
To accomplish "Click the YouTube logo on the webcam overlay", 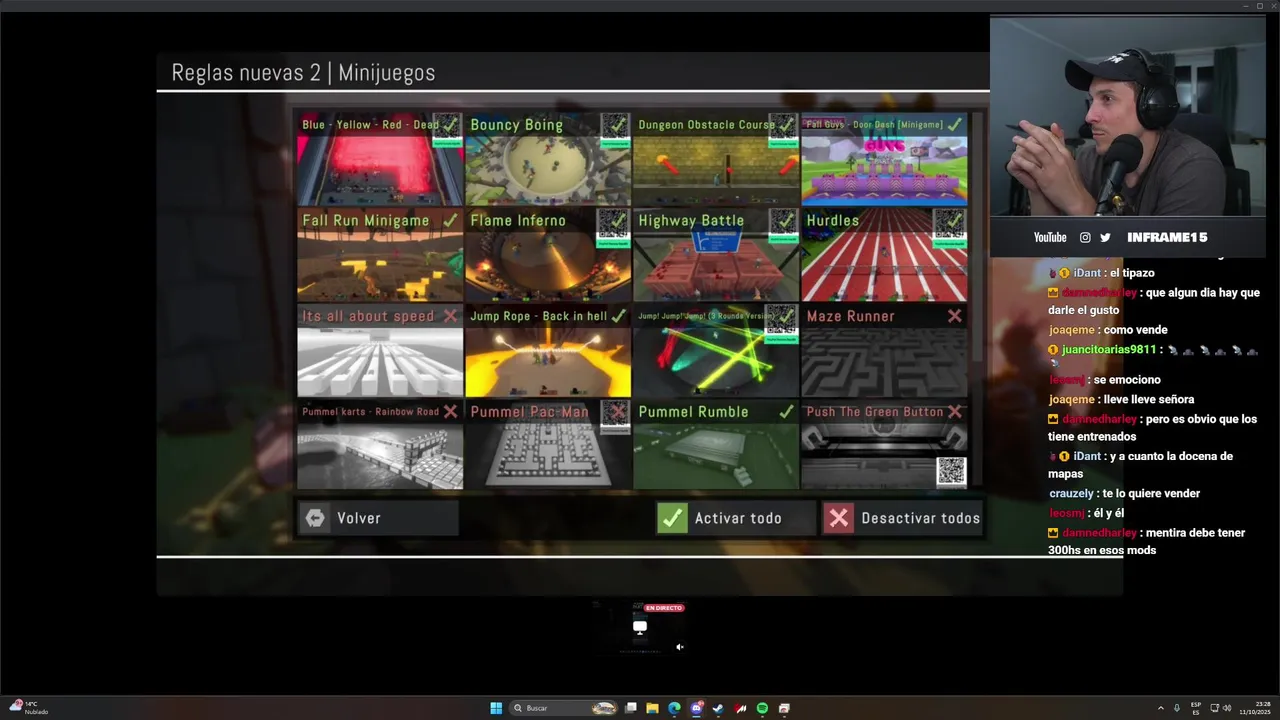I will pyautogui.click(x=1050, y=237).
